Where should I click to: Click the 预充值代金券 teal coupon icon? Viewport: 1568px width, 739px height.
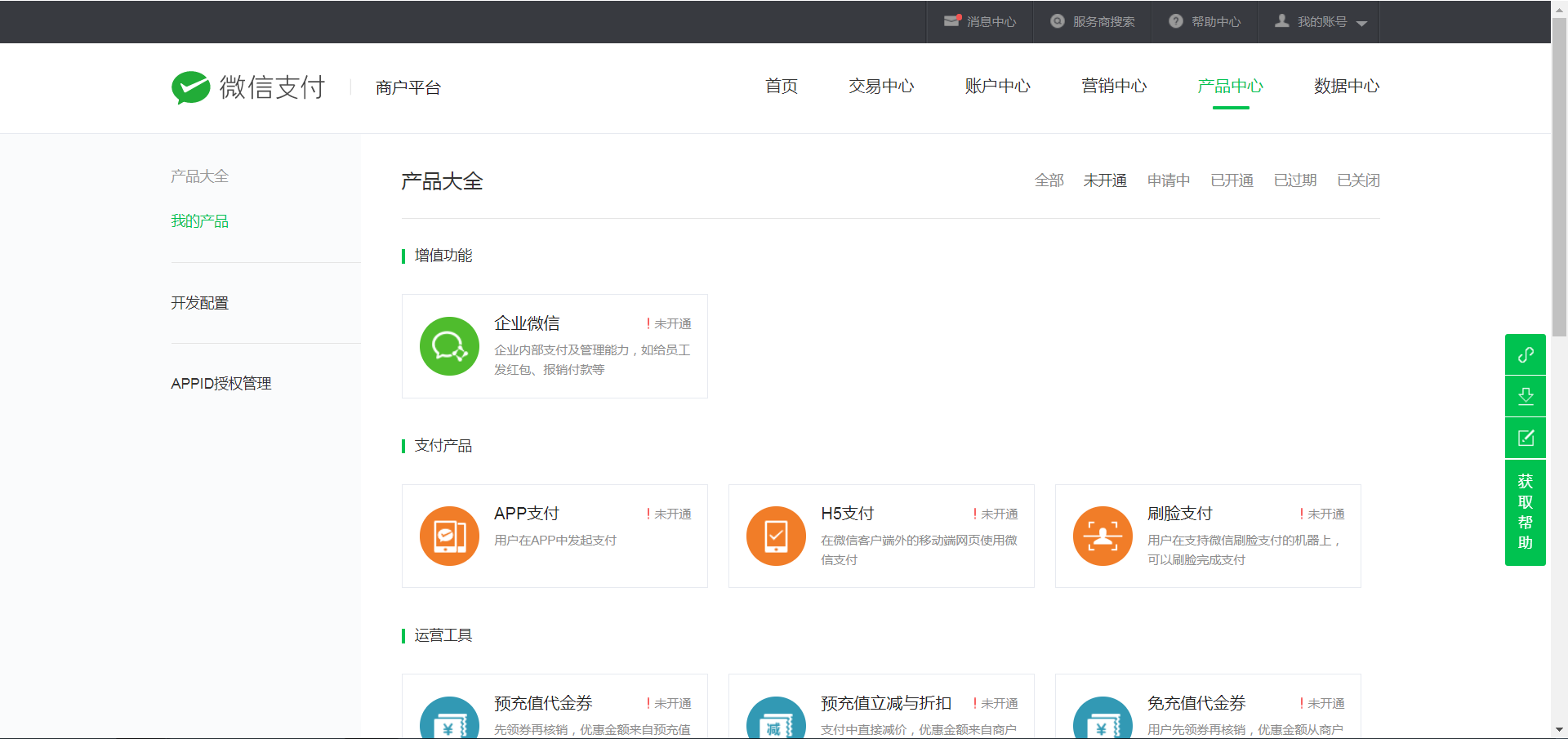pos(449,718)
